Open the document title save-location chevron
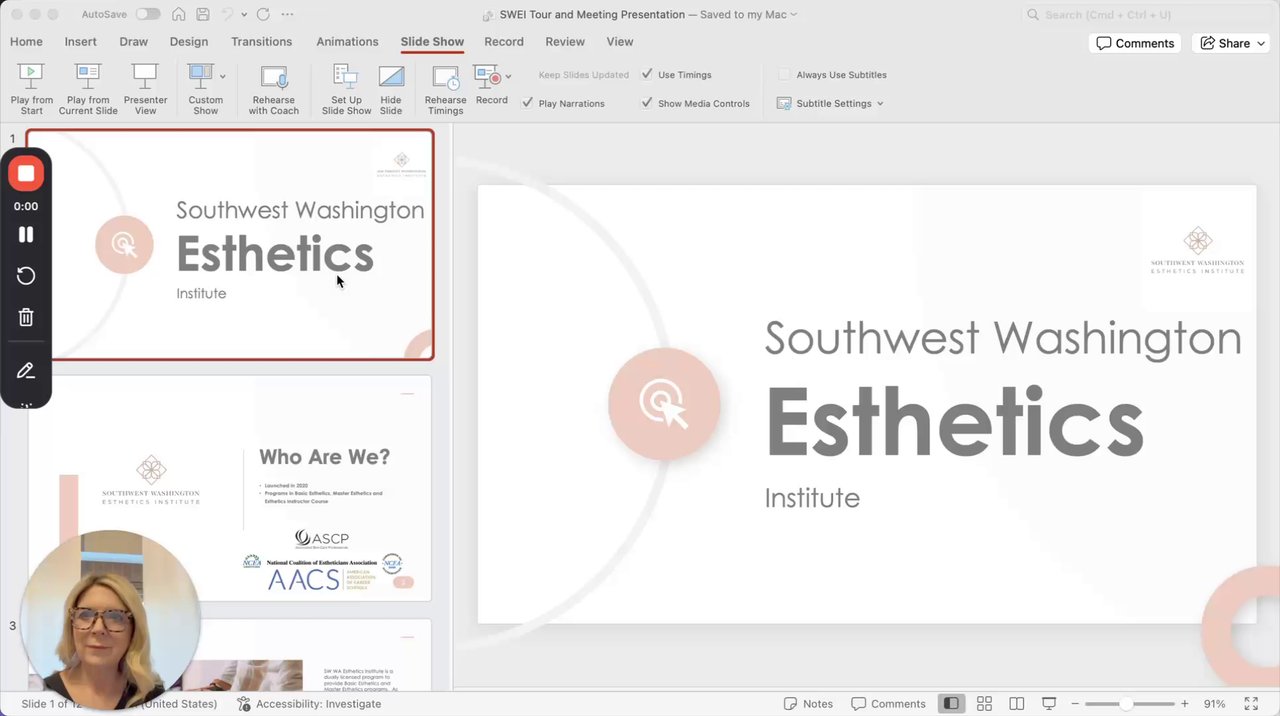 click(794, 14)
